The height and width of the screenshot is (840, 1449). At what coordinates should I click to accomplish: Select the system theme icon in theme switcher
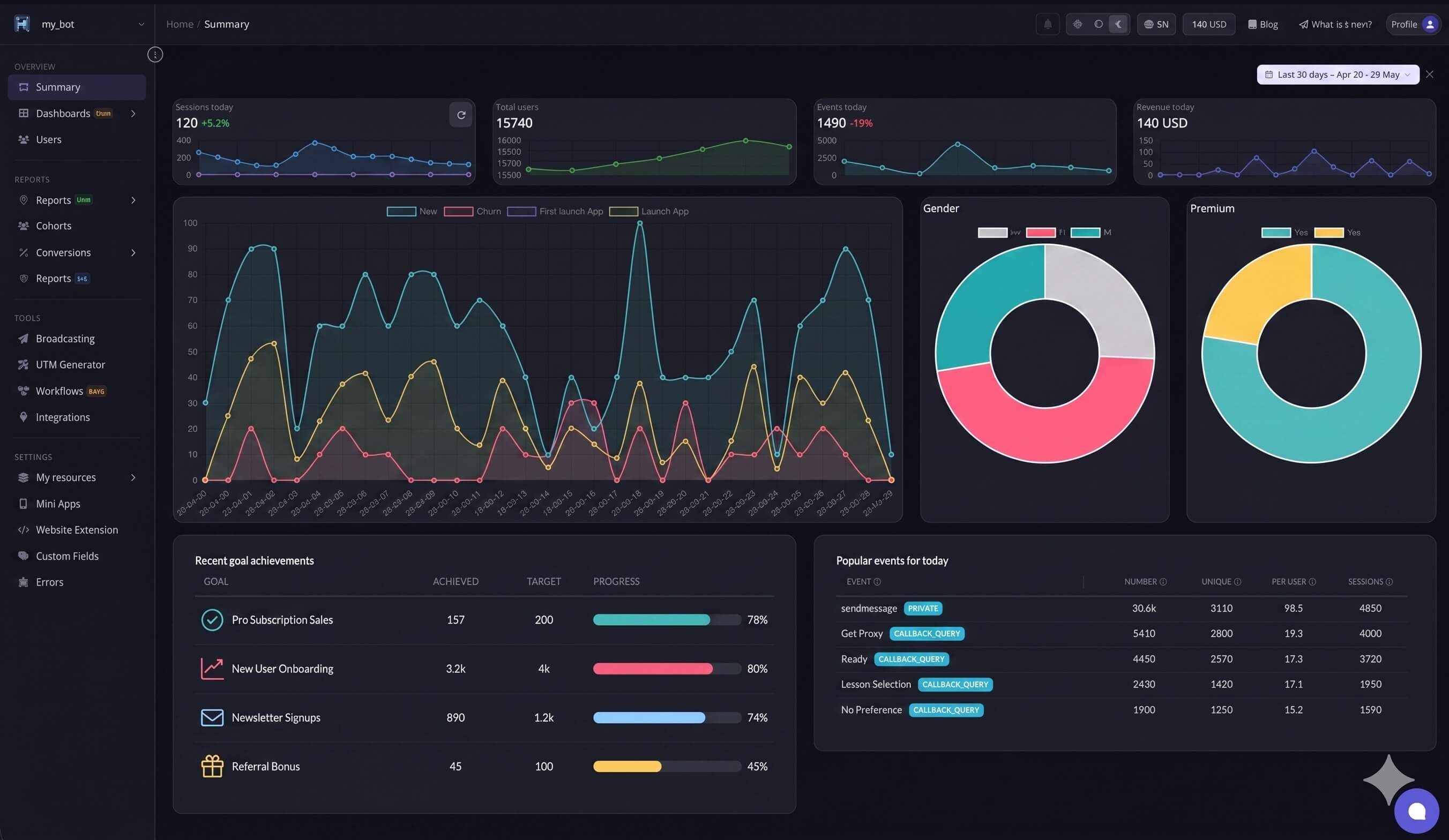1078,24
